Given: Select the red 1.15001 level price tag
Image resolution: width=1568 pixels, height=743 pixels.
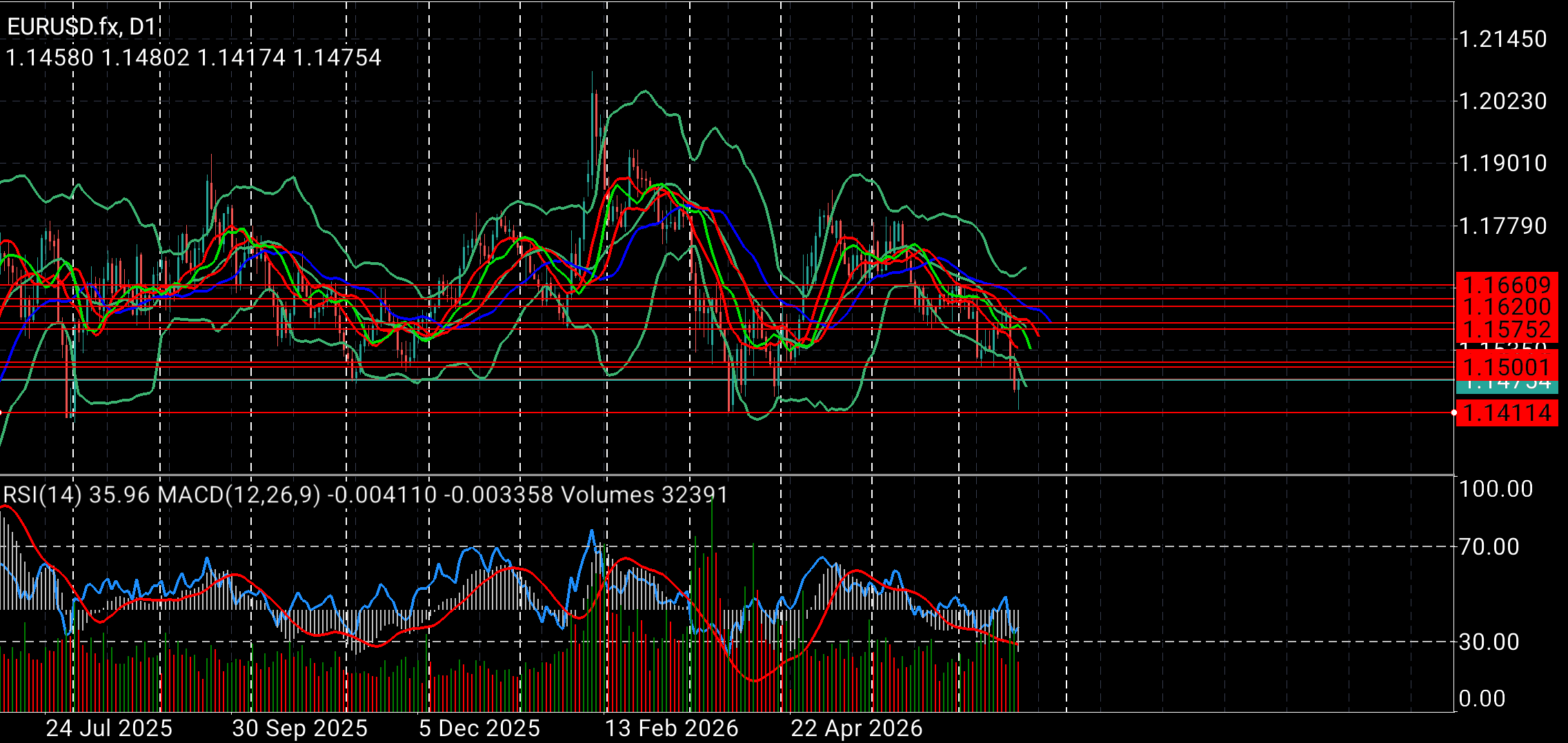Looking at the screenshot, I should [x=1507, y=366].
